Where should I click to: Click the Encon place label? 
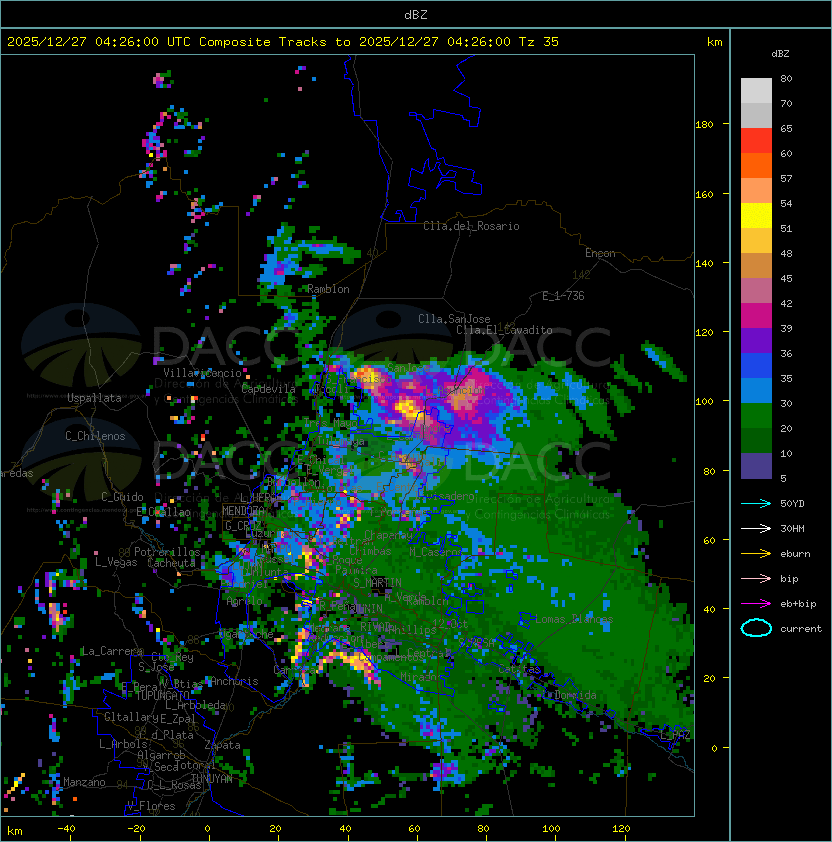[x=600, y=253]
